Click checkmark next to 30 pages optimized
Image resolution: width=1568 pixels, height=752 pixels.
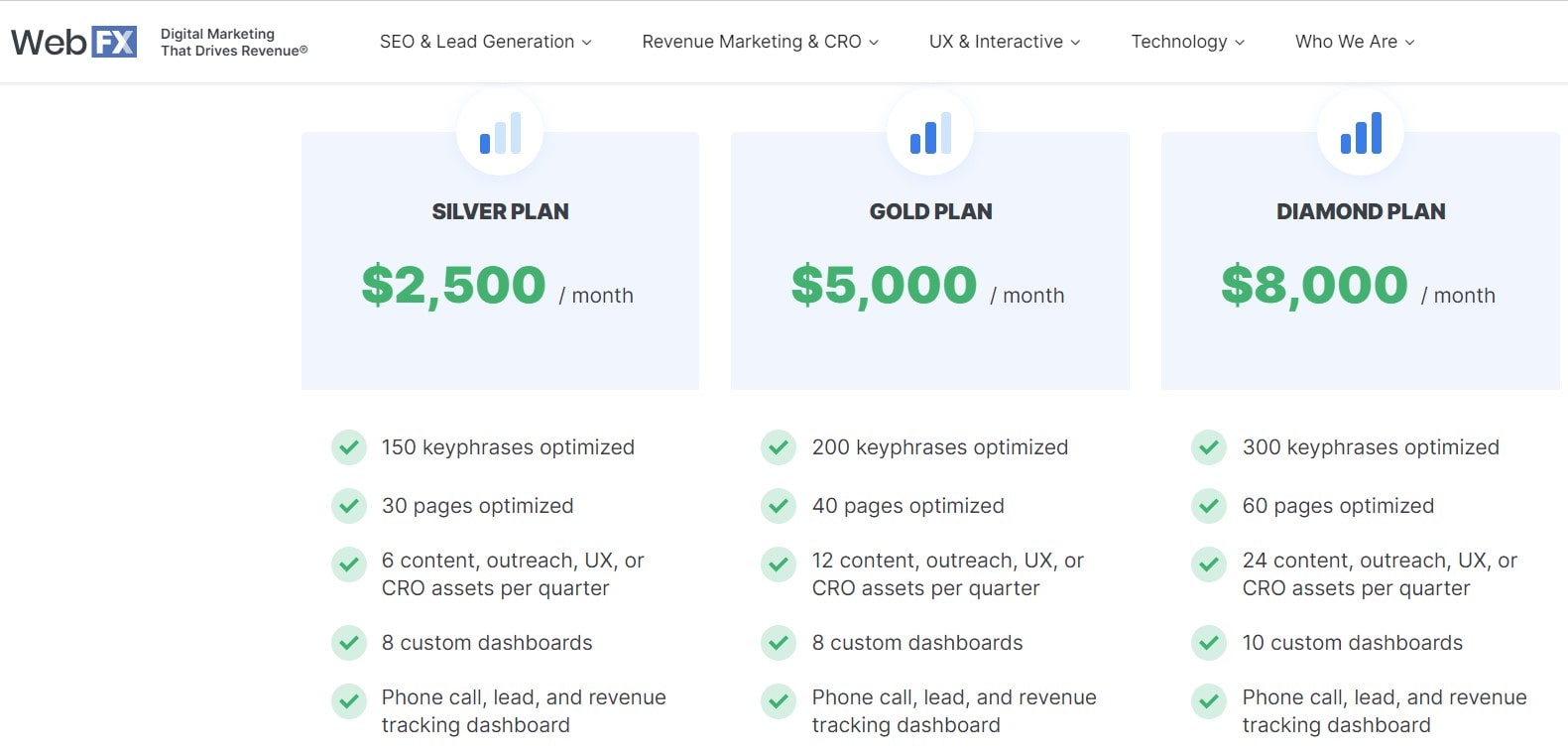click(x=348, y=506)
